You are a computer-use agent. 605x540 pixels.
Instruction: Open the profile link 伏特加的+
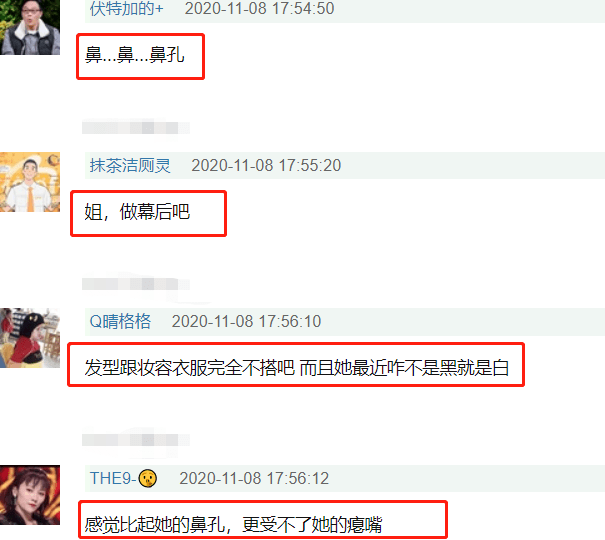coord(127,8)
